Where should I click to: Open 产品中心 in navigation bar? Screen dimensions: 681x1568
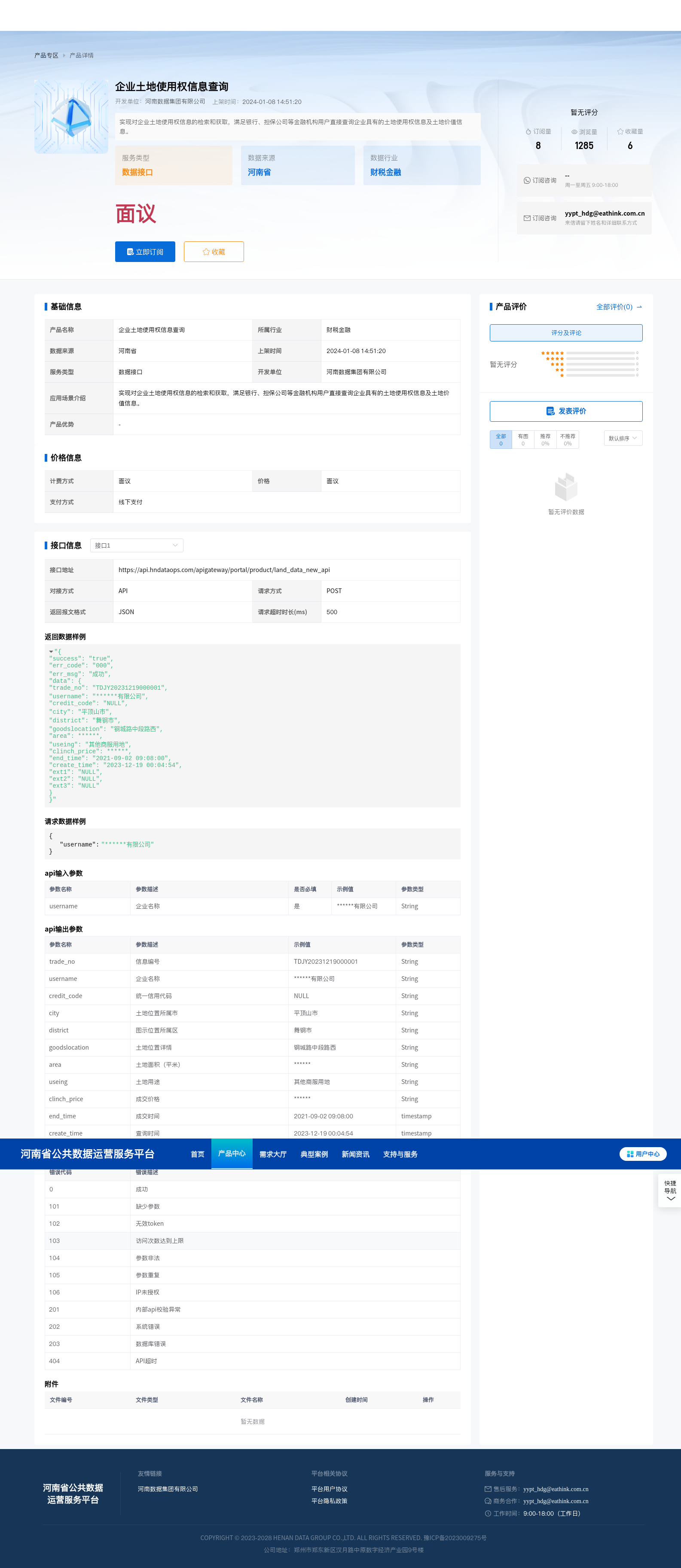click(x=232, y=1154)
